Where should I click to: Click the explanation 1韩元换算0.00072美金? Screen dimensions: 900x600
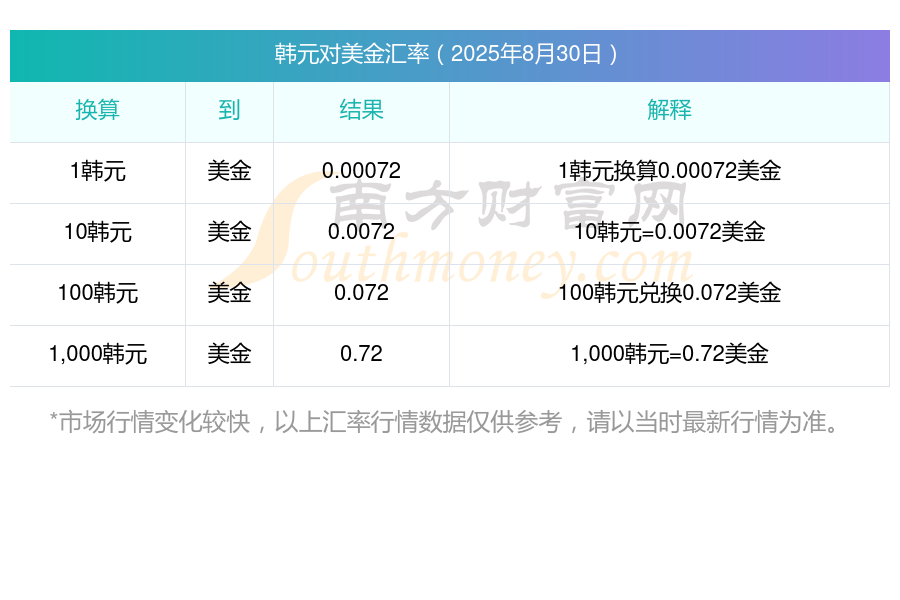point(669,171)
